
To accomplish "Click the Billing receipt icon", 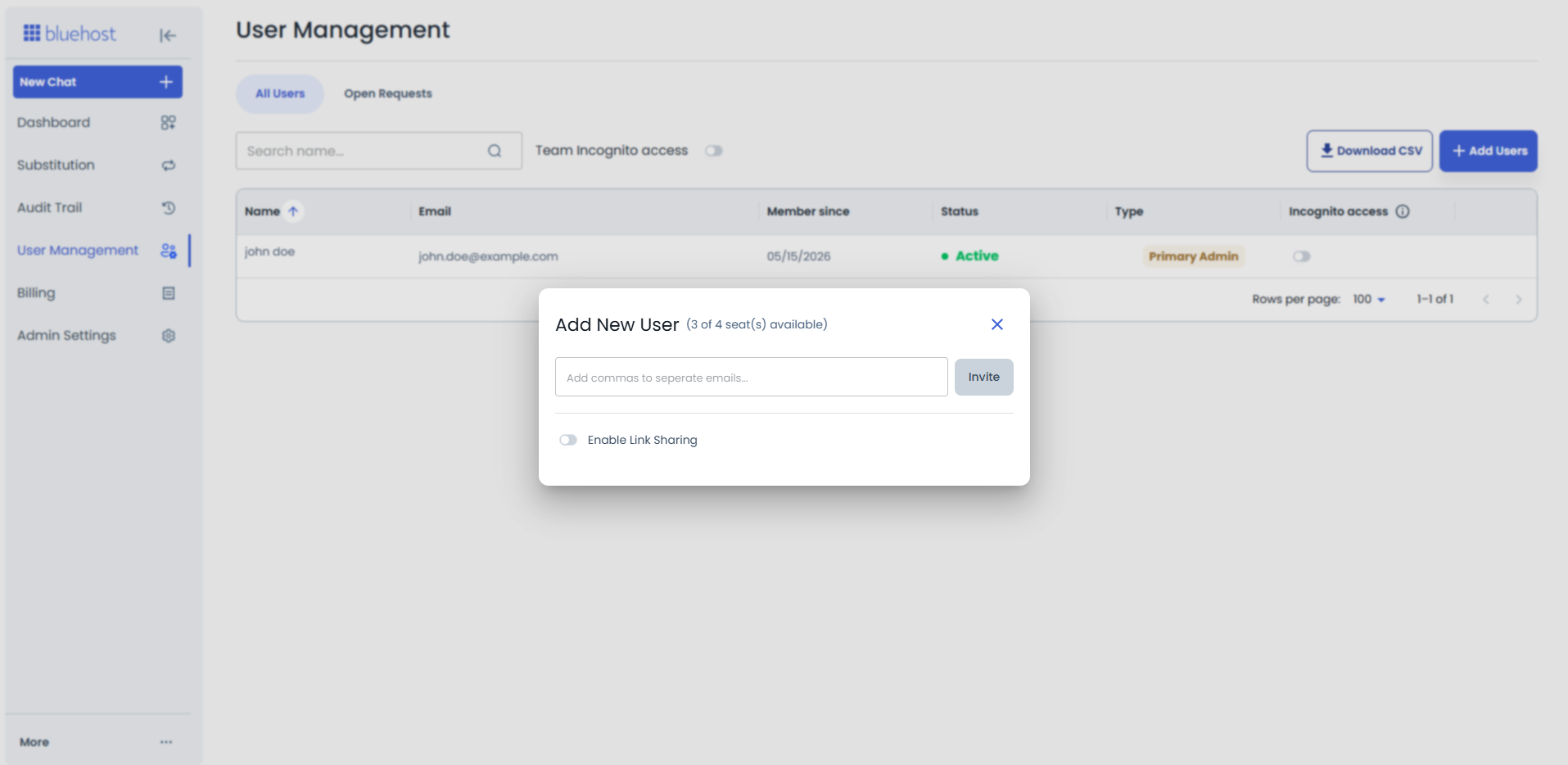I will coord(169,293).
